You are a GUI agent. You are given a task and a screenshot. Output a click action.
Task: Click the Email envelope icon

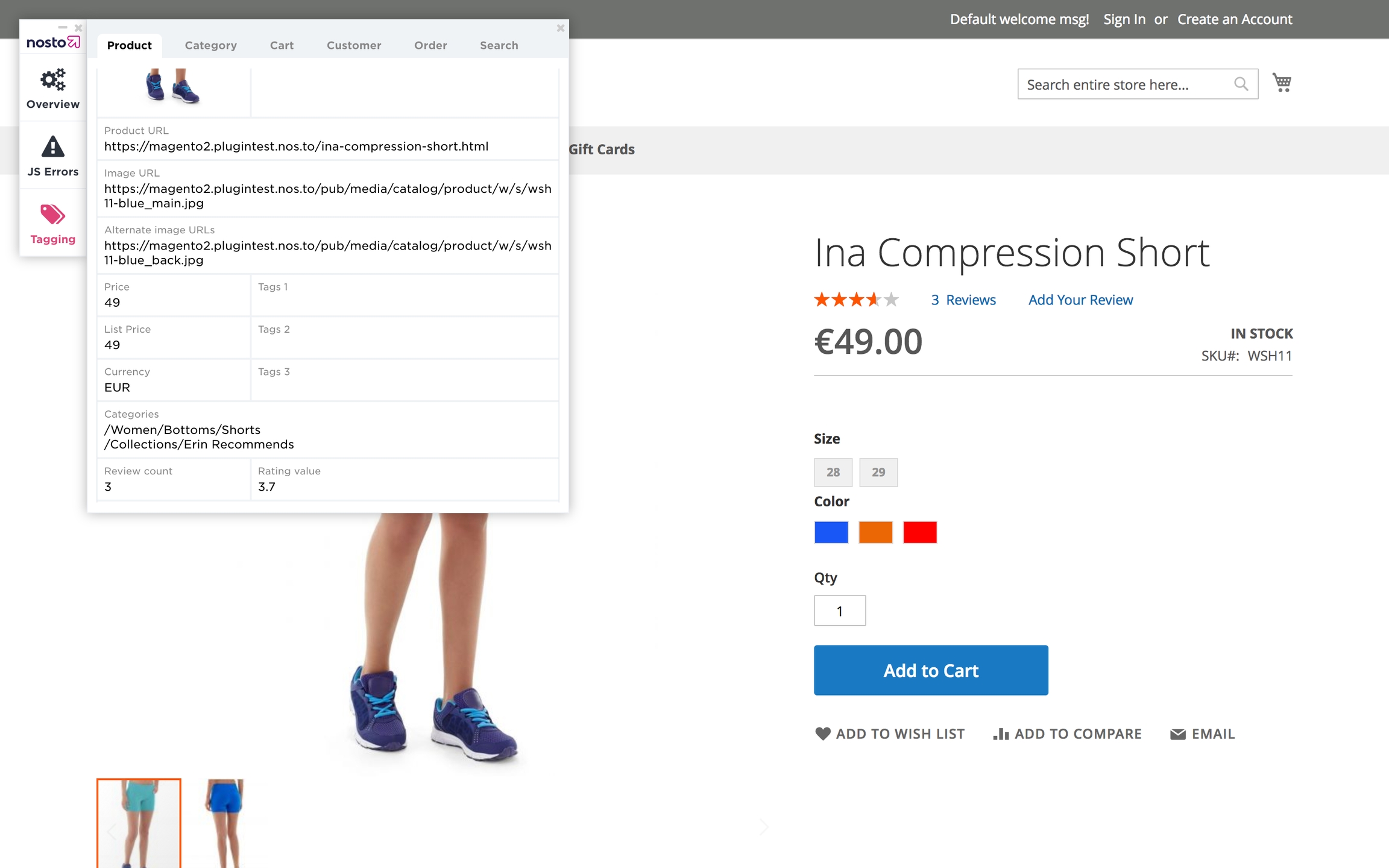coord(1177,734)
